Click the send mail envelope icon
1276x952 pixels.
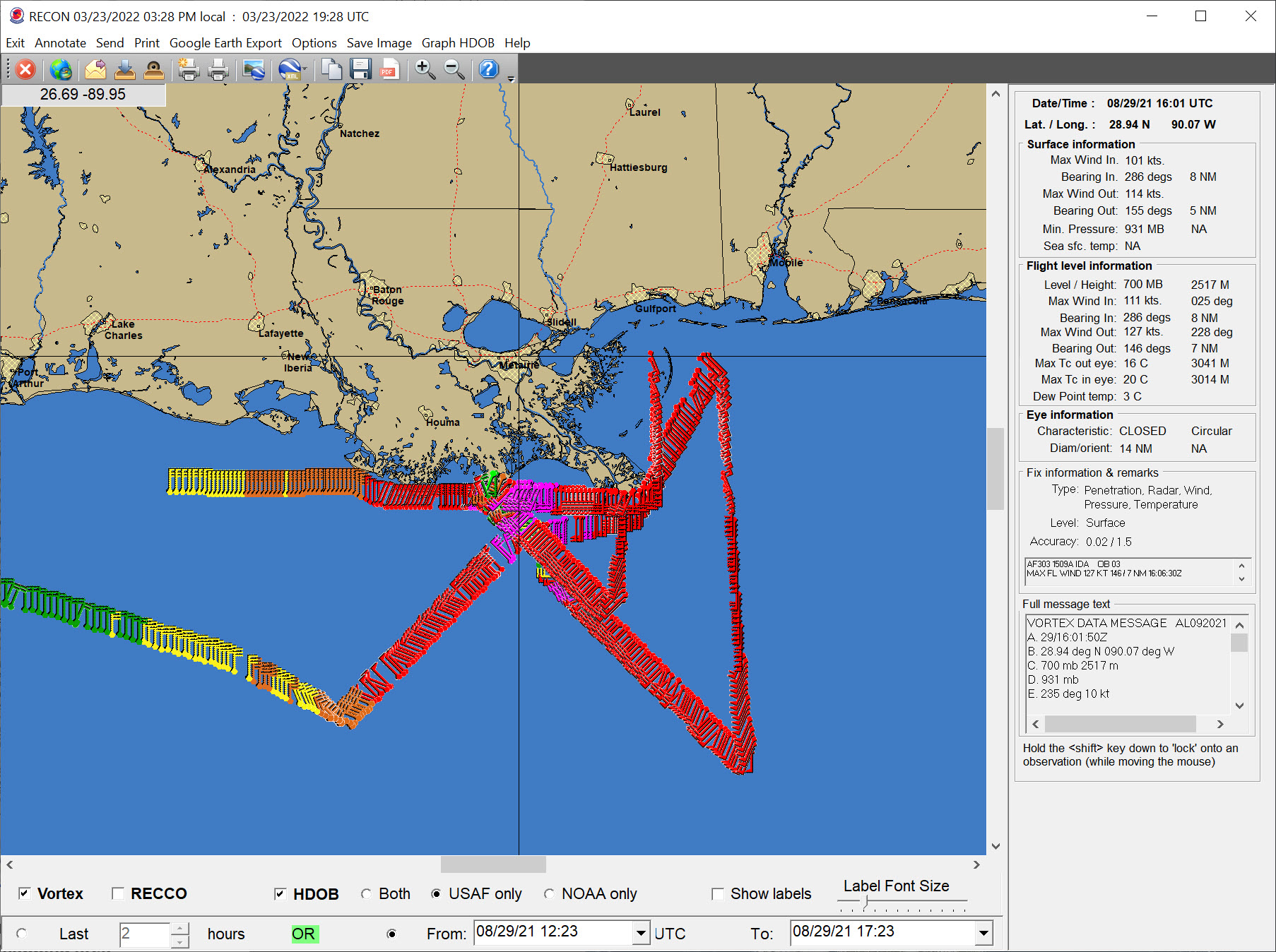click(x=95, y=69)
